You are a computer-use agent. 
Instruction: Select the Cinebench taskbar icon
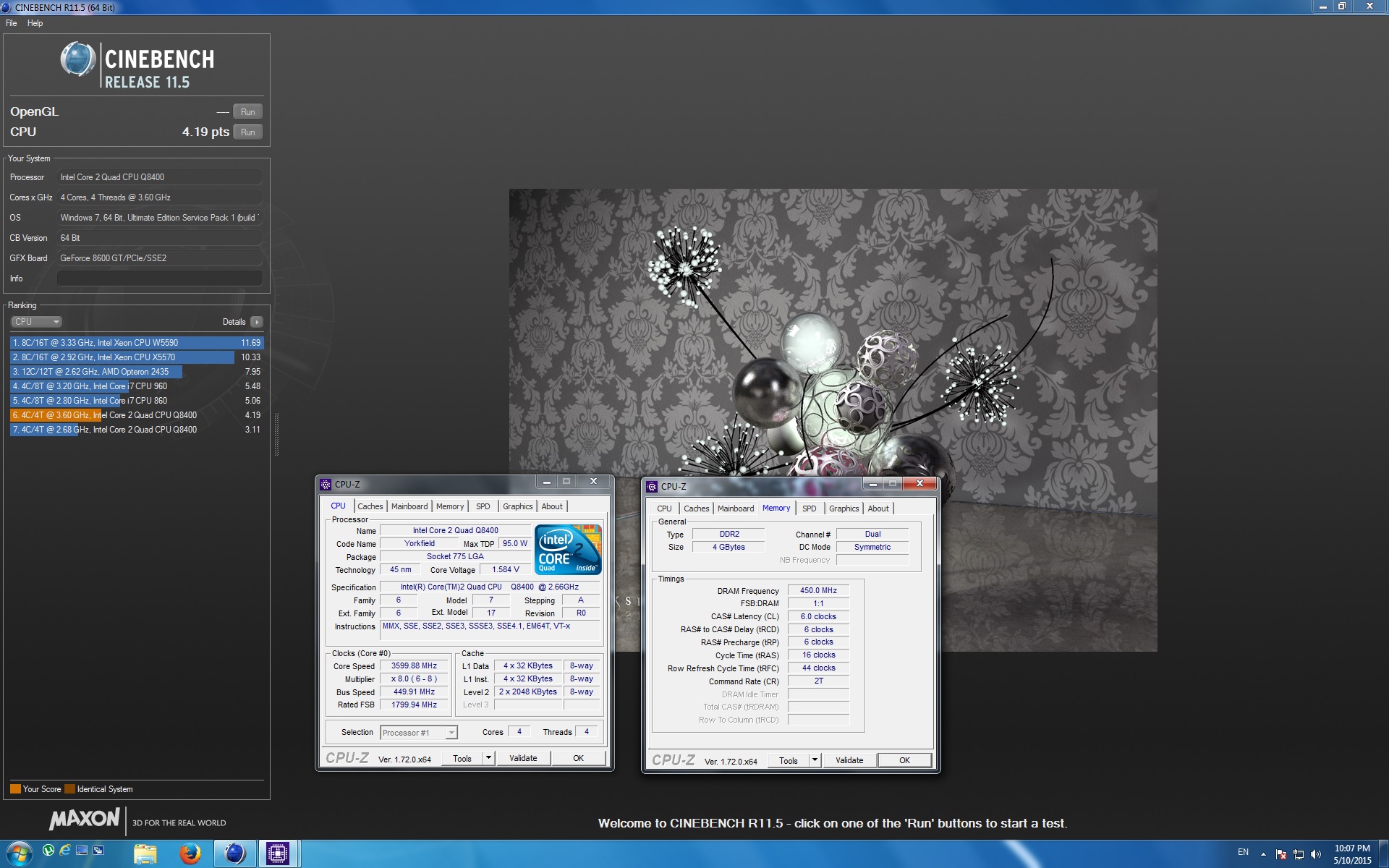click(234, 854)
